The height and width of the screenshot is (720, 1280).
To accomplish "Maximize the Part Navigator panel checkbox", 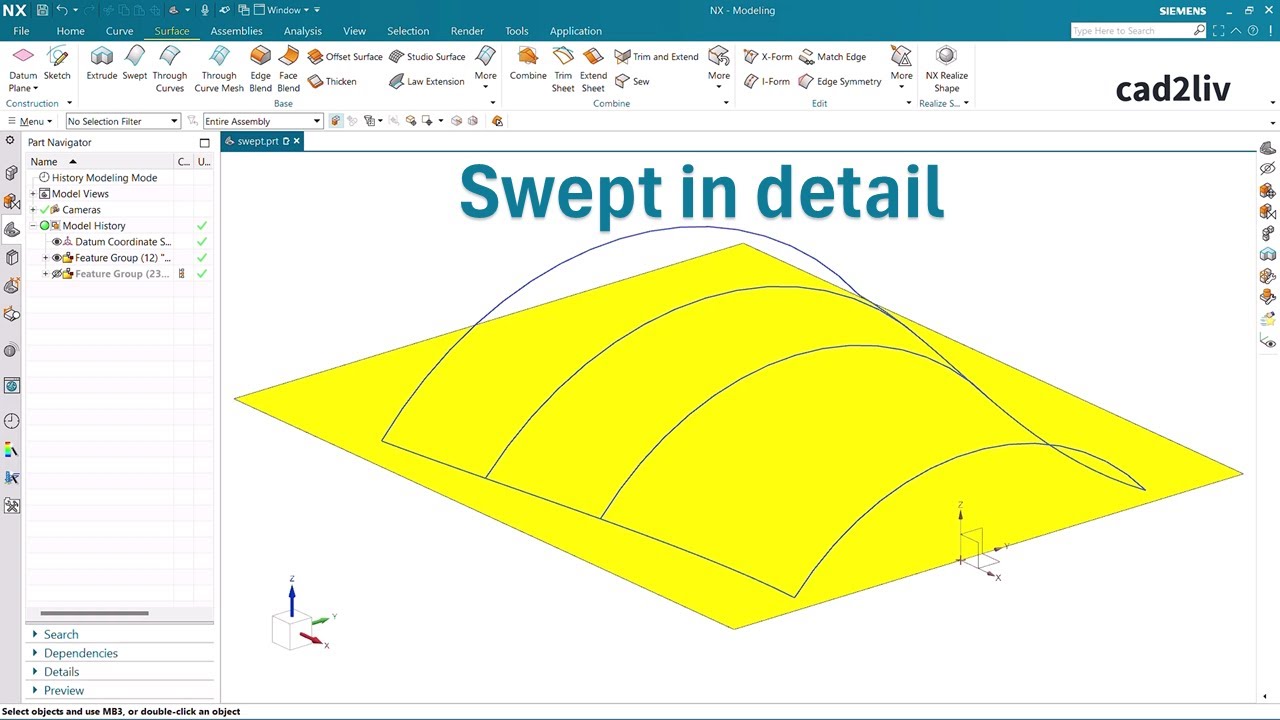I will click(205, 143).
